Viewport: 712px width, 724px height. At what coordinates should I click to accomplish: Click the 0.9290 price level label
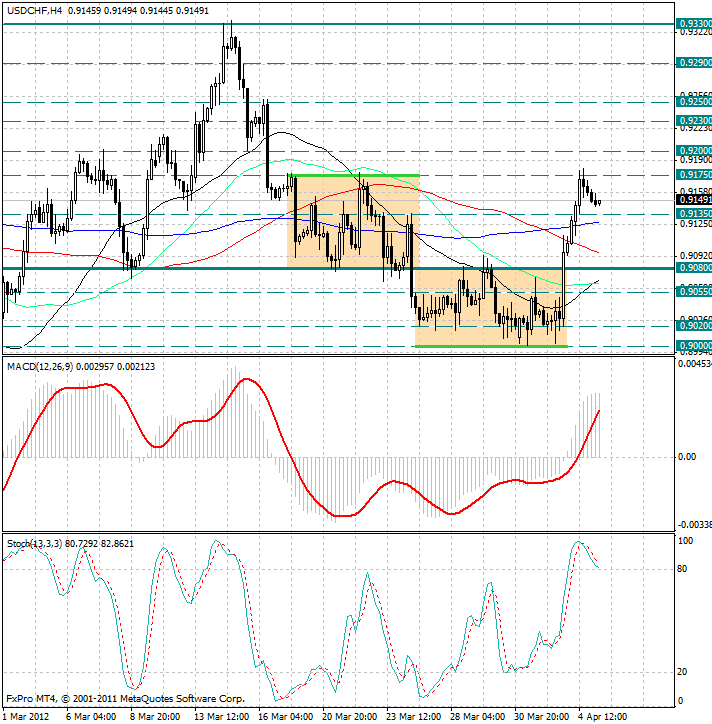(694, 63)
